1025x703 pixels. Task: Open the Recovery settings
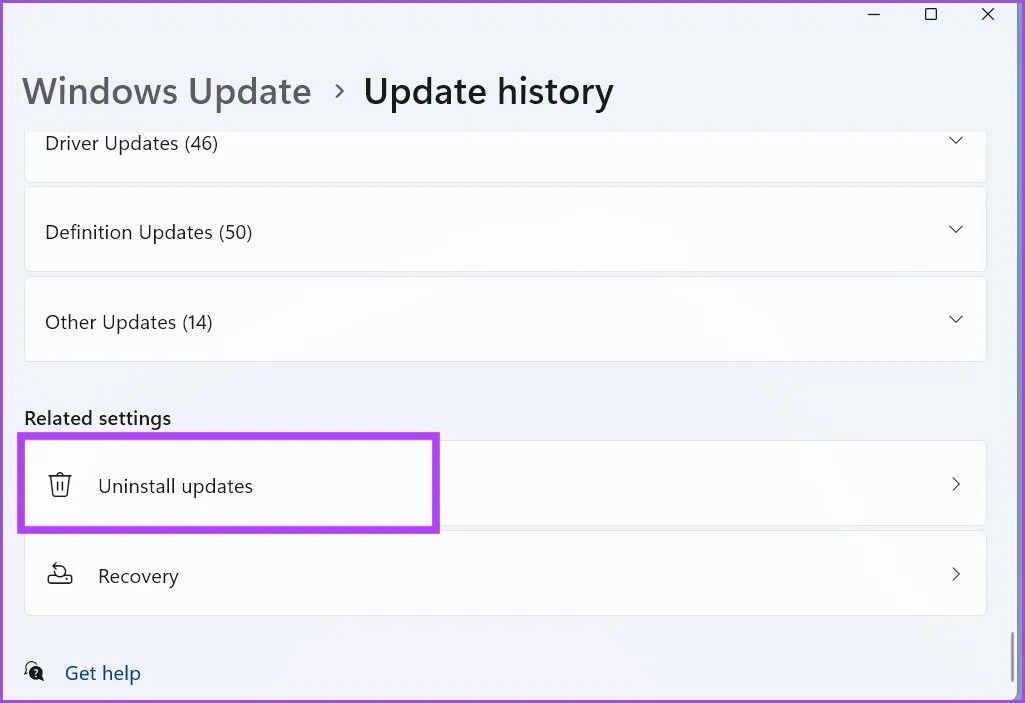(138, 576)
